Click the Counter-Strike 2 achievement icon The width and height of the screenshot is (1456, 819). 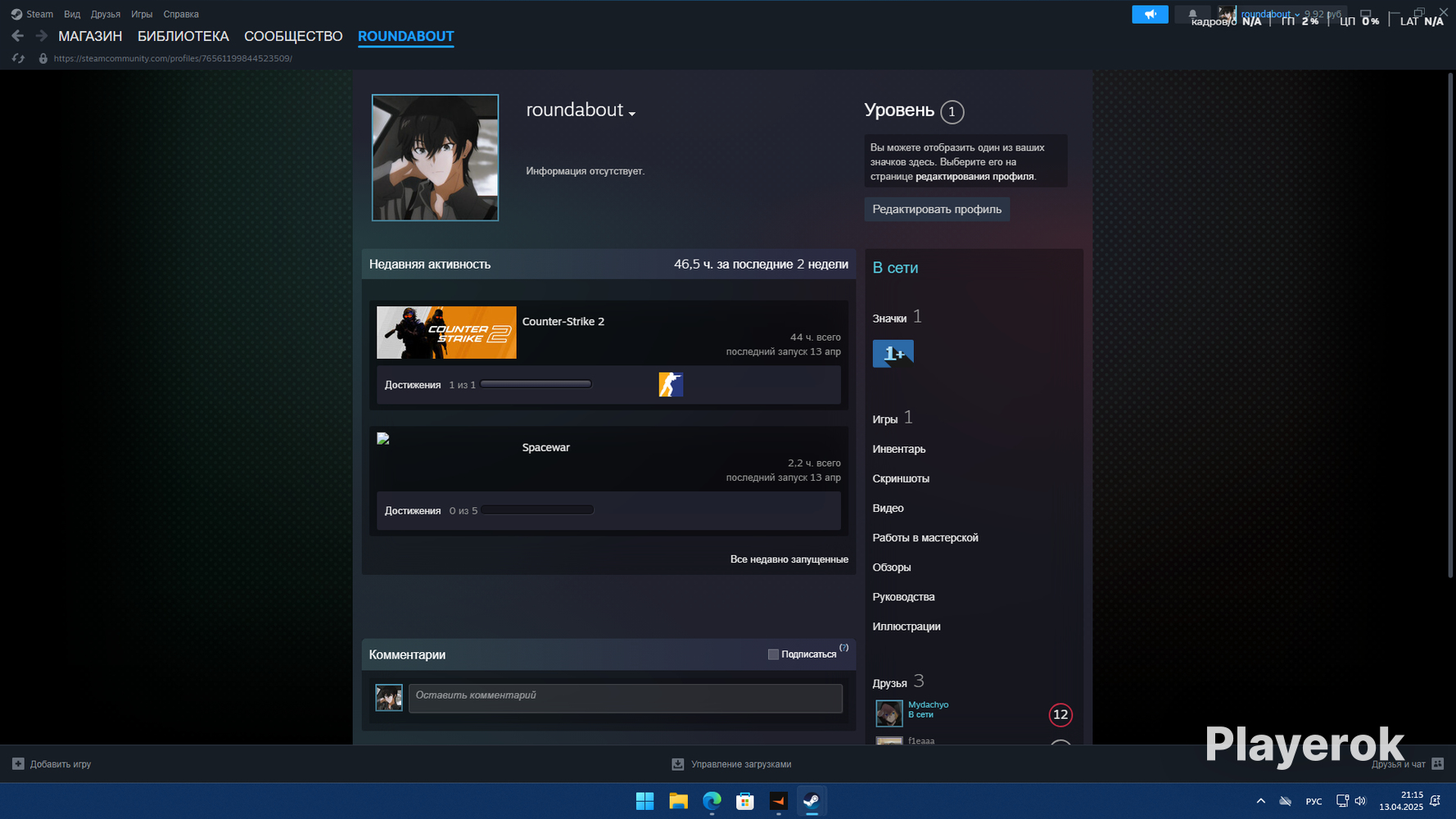(671, 385)
